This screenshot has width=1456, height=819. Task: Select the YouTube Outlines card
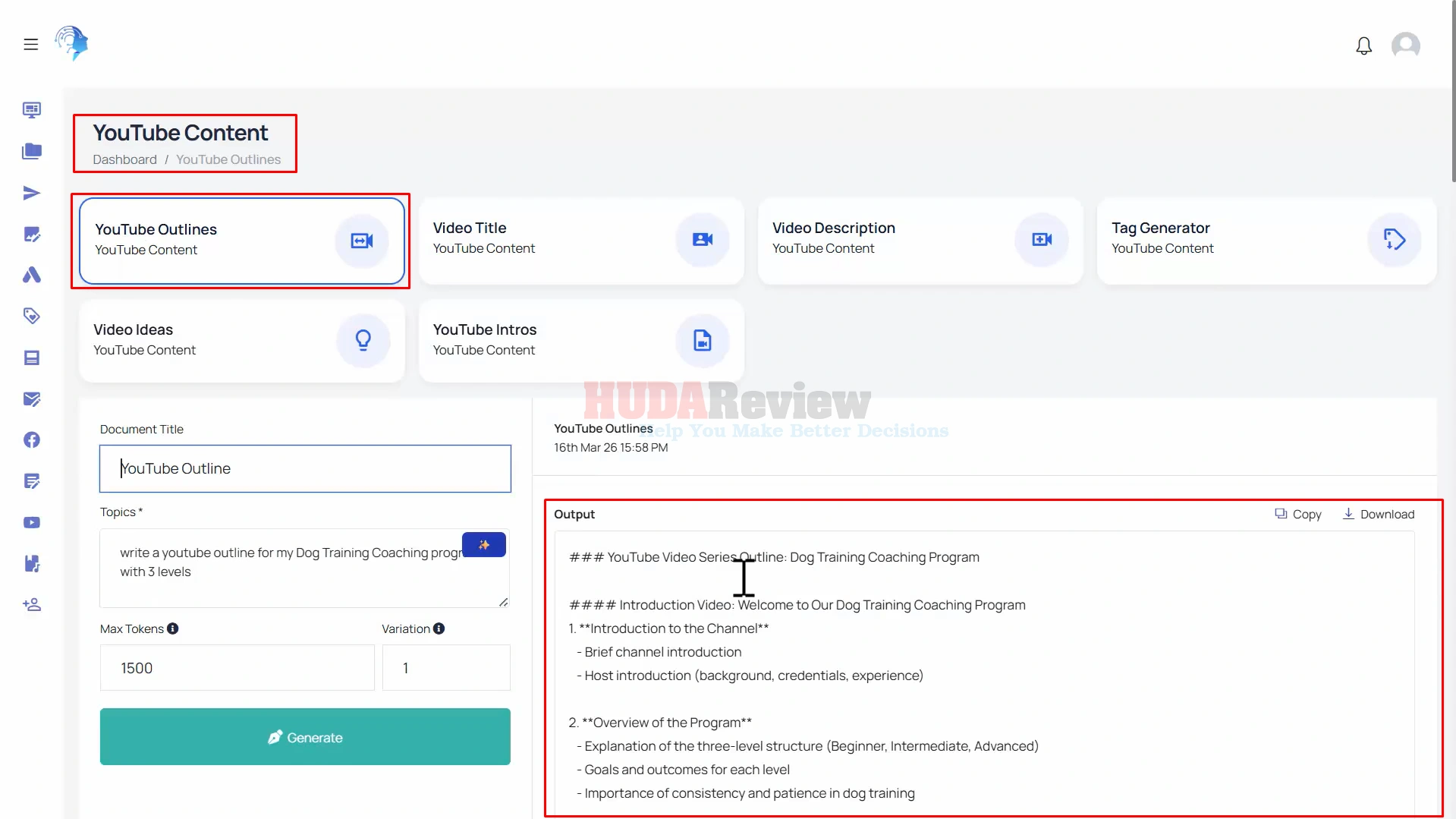pos(241,241)
